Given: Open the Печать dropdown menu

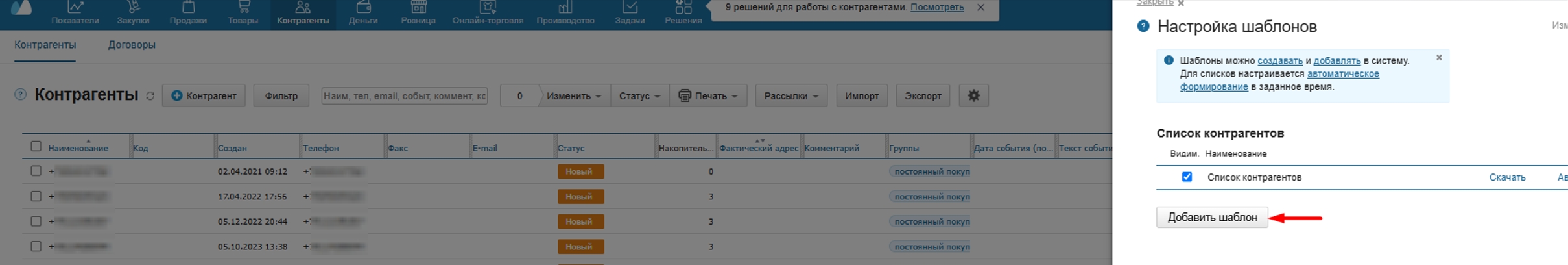Looking at the screenshot, I should (x=708, y=95).
